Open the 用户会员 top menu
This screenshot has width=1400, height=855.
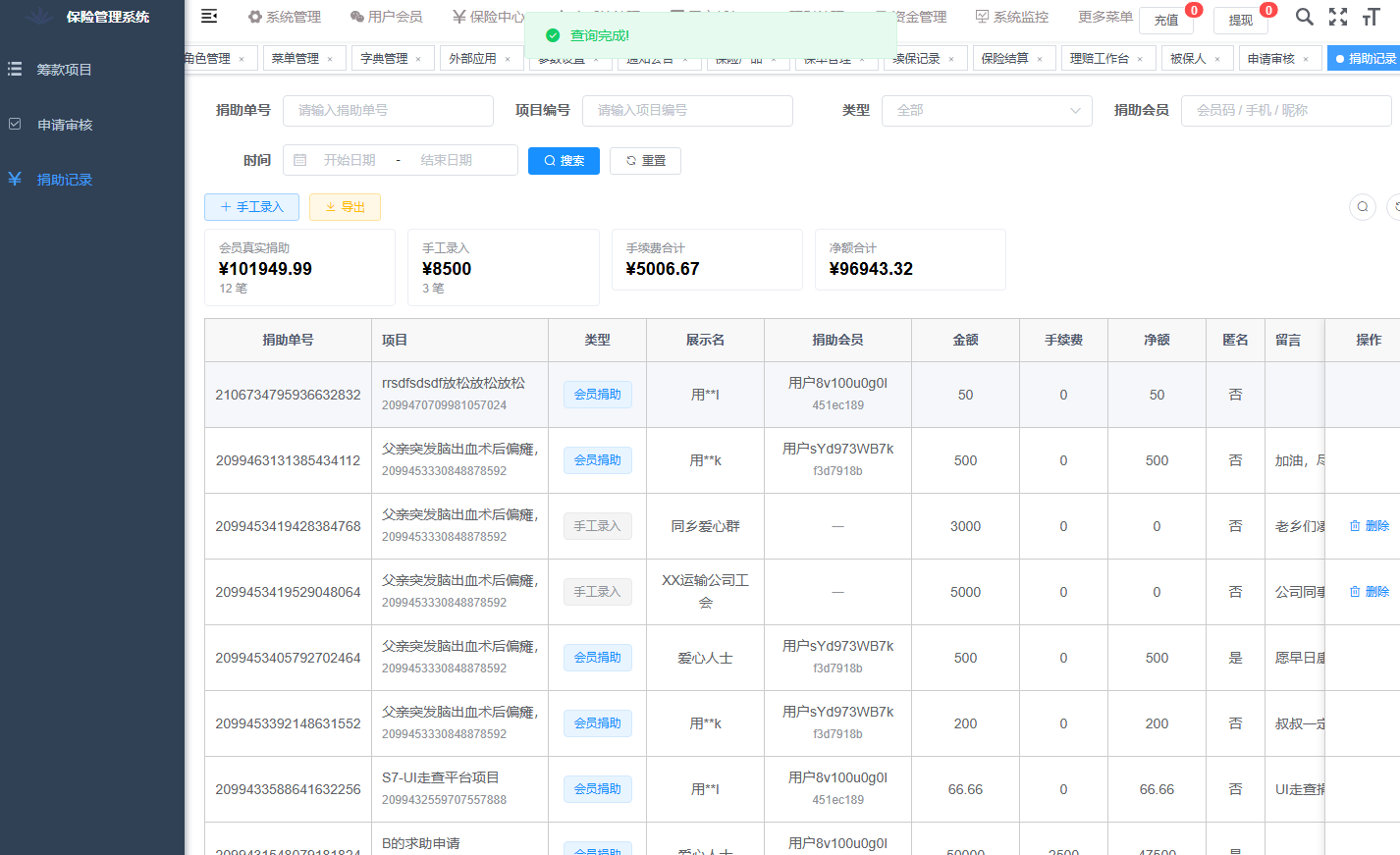pyautogui.click(x=386, y=17)
